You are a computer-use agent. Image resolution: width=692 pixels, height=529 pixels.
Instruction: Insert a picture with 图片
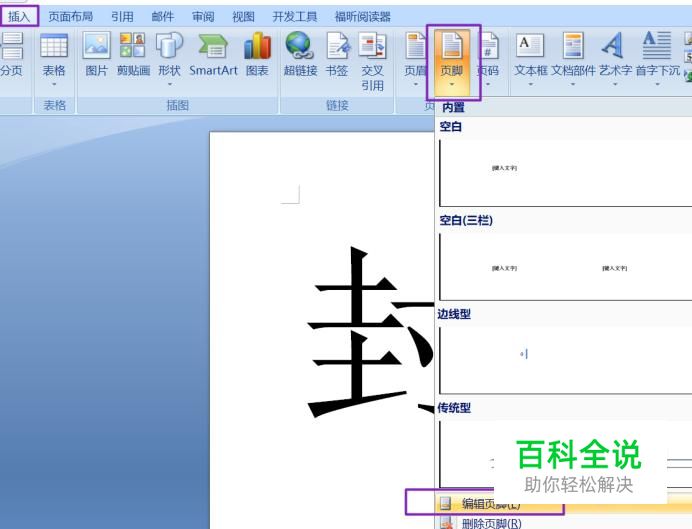coord(96,55)
